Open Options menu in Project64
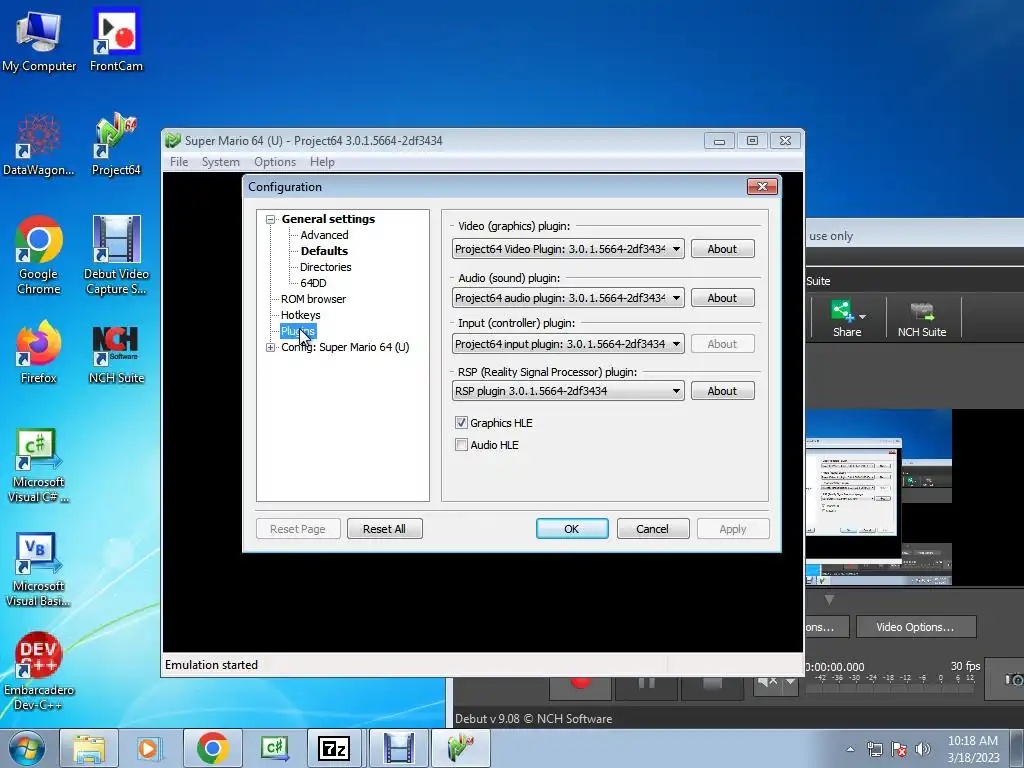 pos(275,162)
